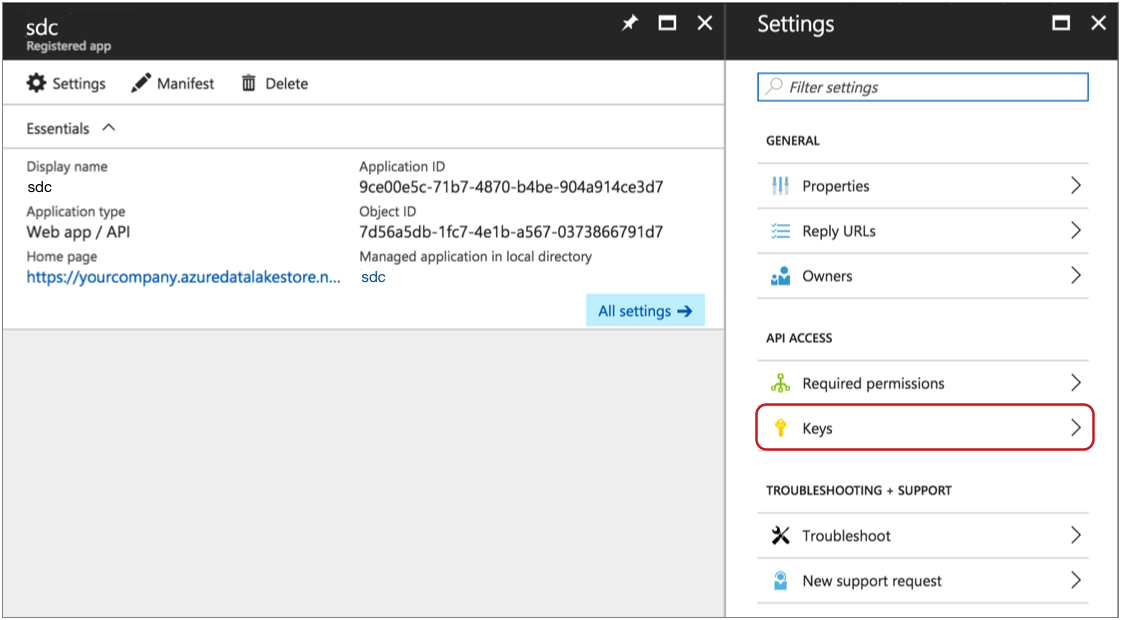Viewport: 1121px width, 620px height.
Task: Click the Required permissions tree icon
Action: (780, 383)
